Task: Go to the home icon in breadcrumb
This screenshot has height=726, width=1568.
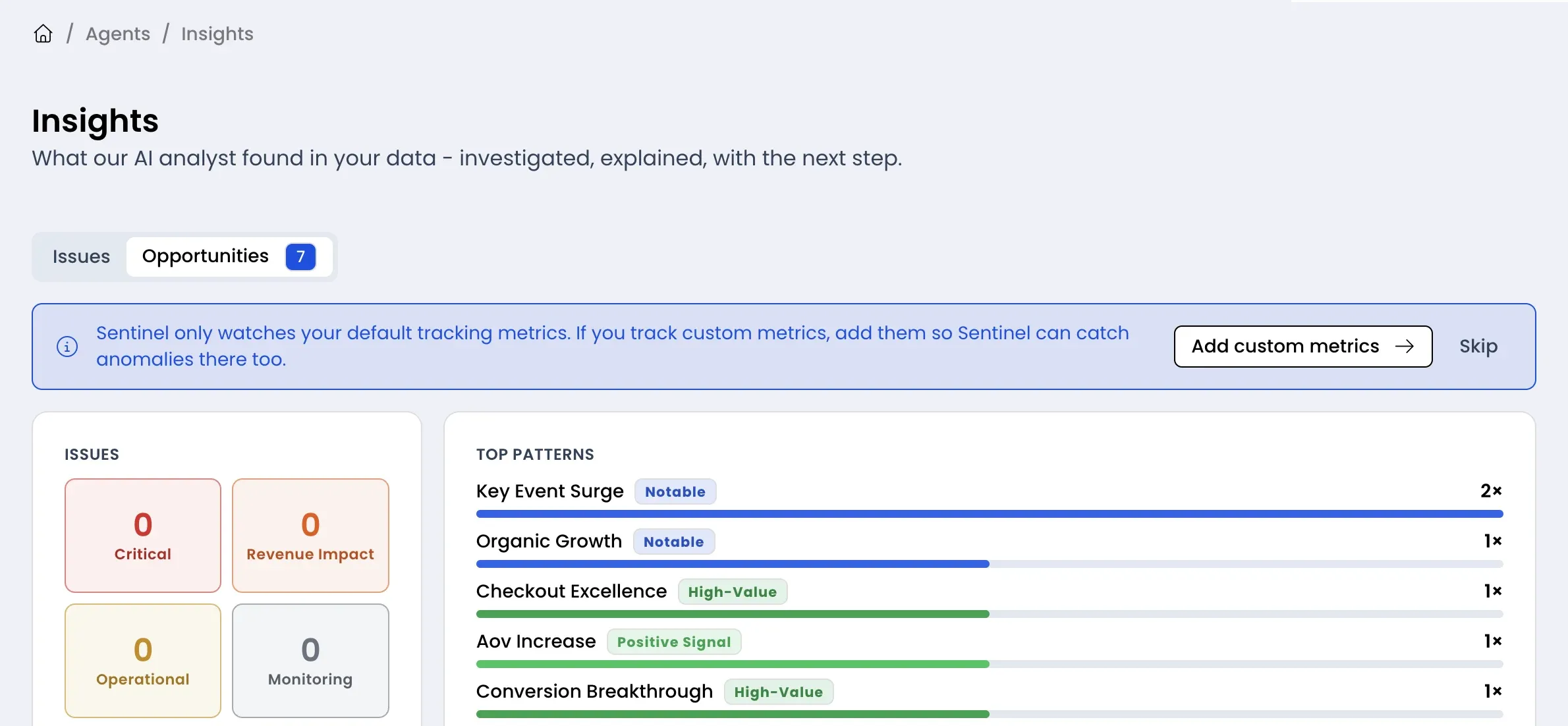Action: pos(43,34)
